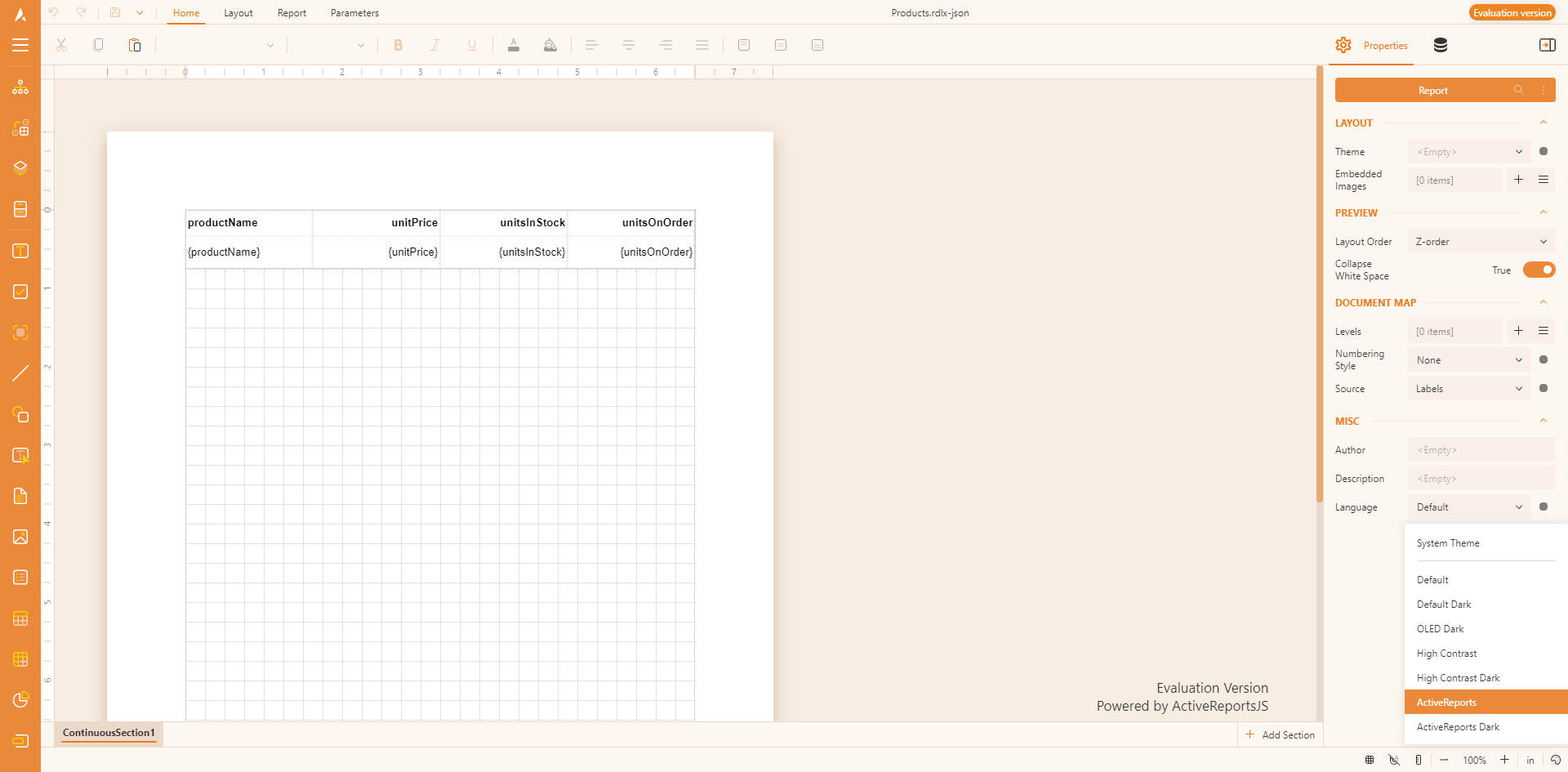Open the Layout Order dropdown
The height and width of the screenshot is (772, 1568).
(x=1481, y=242)
